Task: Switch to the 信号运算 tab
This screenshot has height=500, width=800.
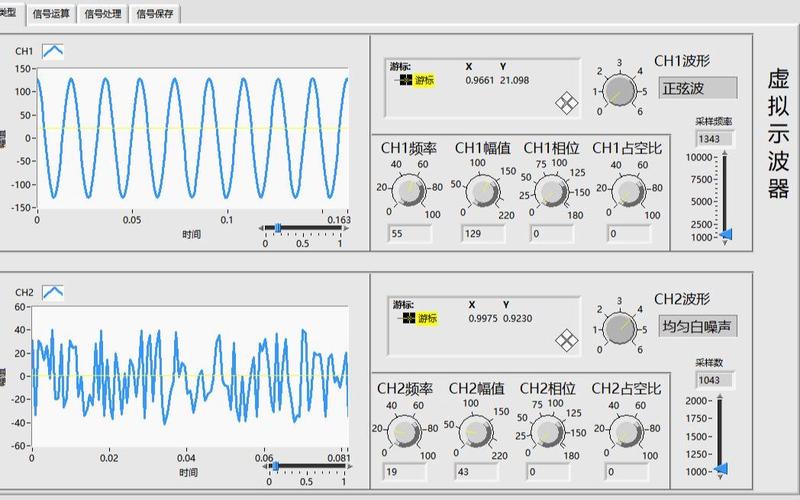Action: pos(51,14)
